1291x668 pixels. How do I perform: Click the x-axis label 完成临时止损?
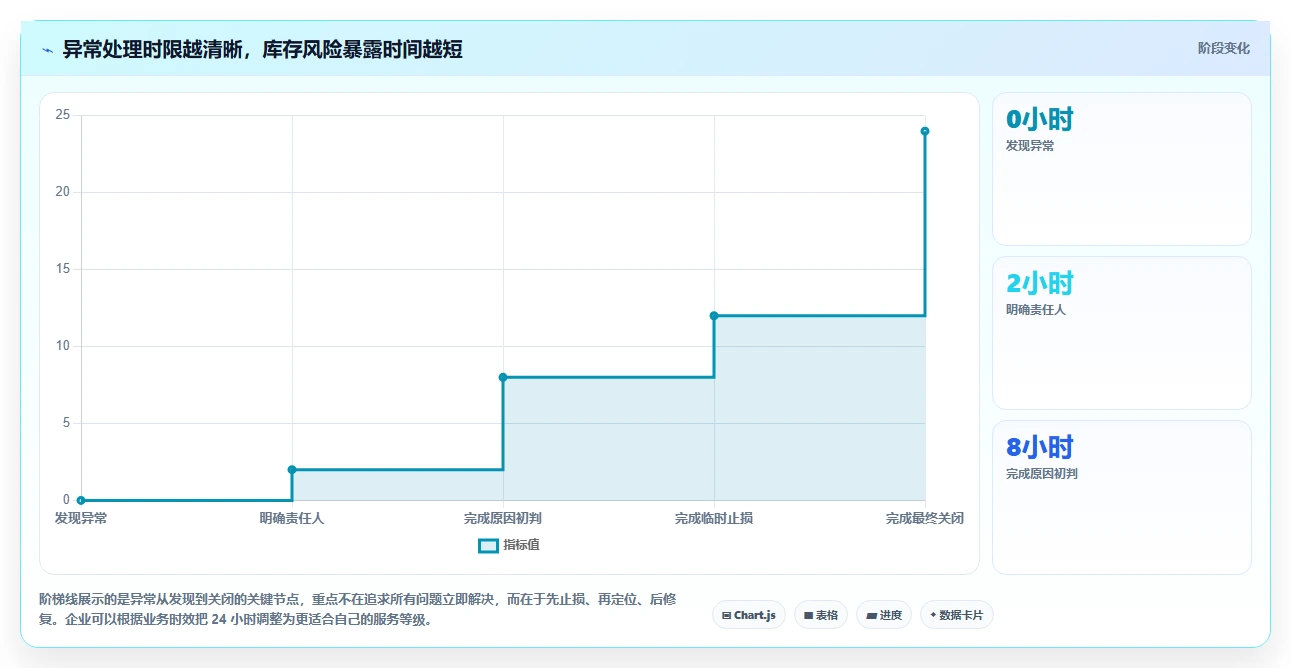pos(714,518)
